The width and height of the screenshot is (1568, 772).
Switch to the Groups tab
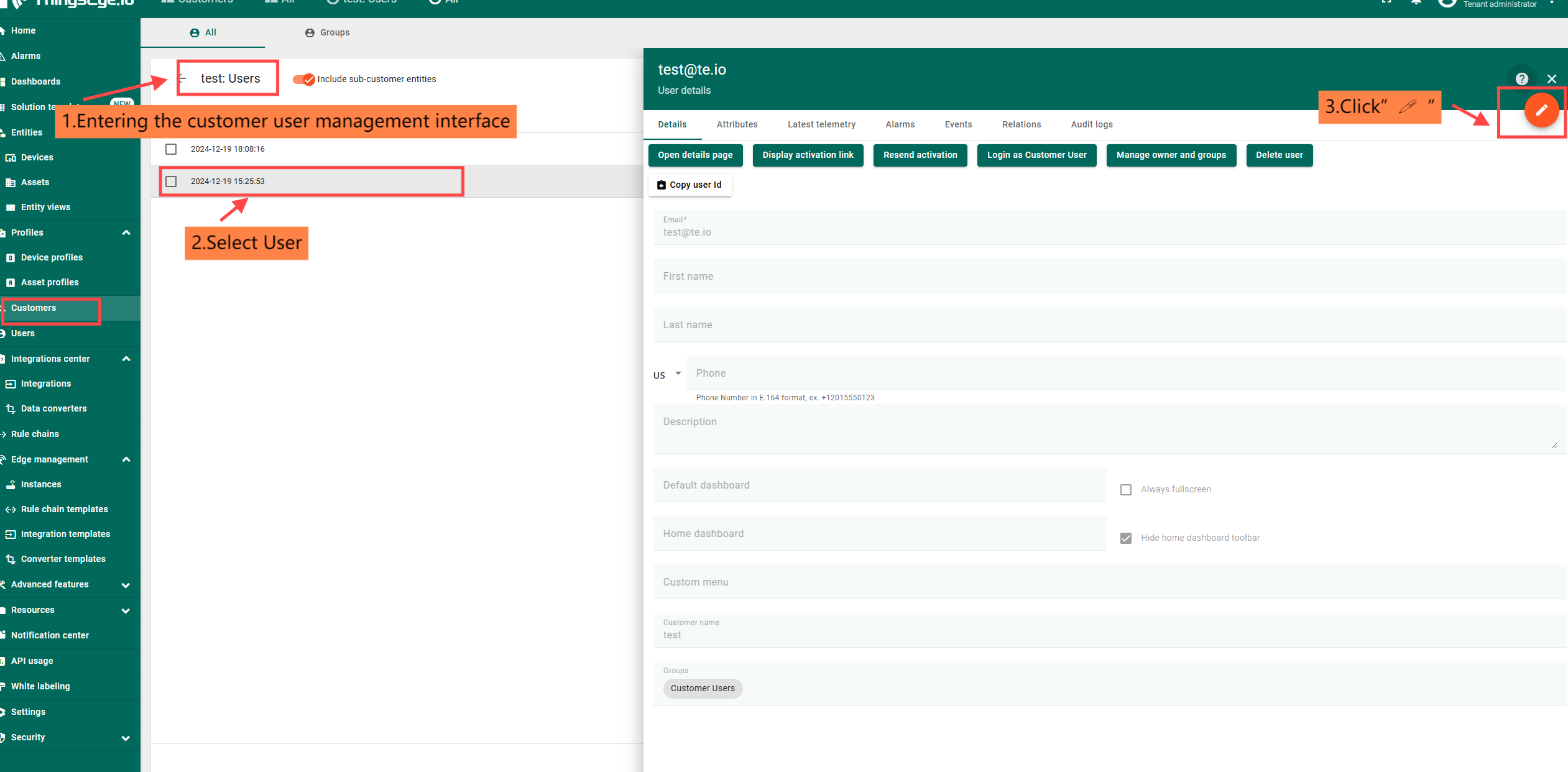(328, 32)
